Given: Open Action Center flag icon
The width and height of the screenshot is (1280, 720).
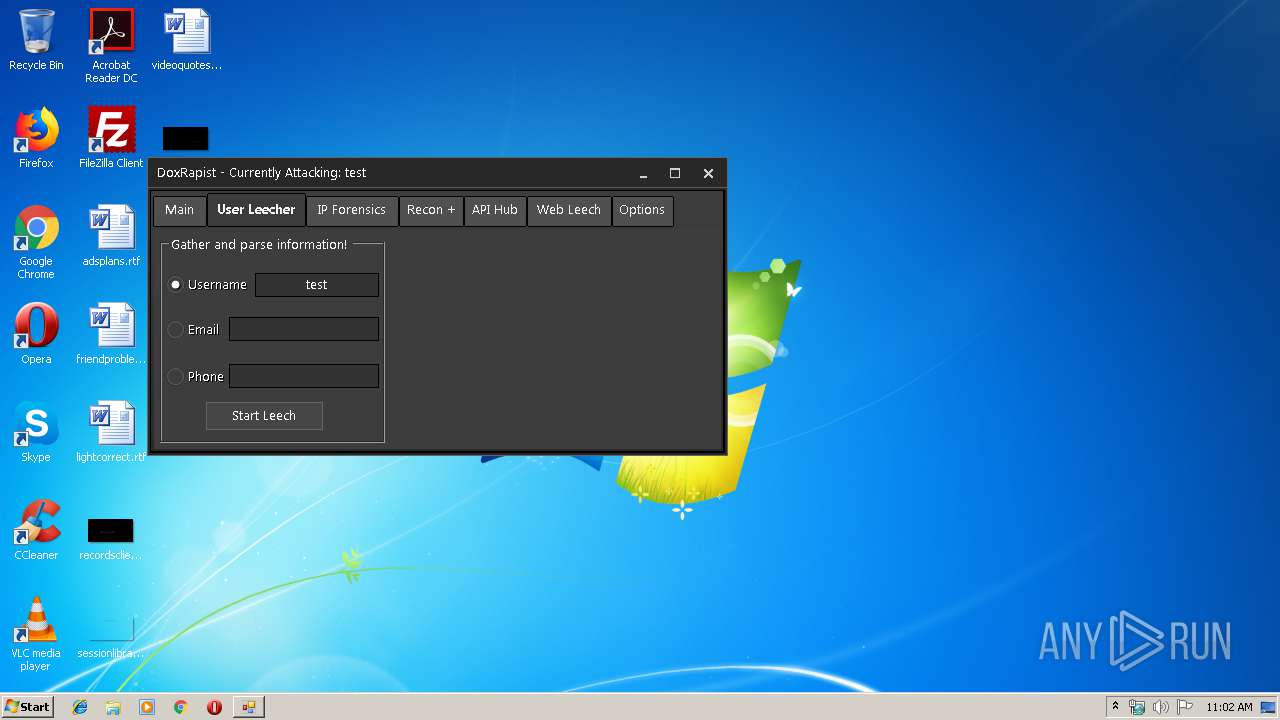Looking at the screenshot, I should (x=1184, y=707).
